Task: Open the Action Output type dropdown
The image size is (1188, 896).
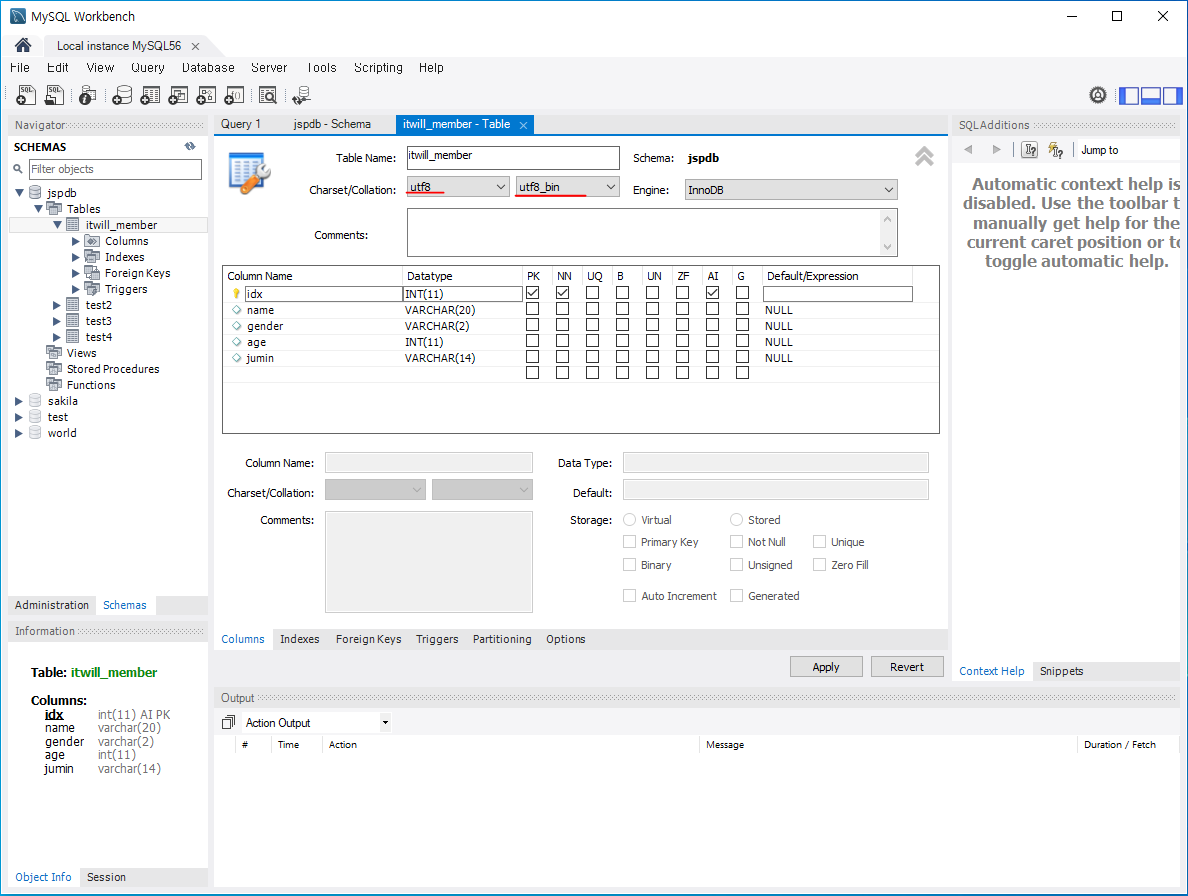Action: [385, 723]
